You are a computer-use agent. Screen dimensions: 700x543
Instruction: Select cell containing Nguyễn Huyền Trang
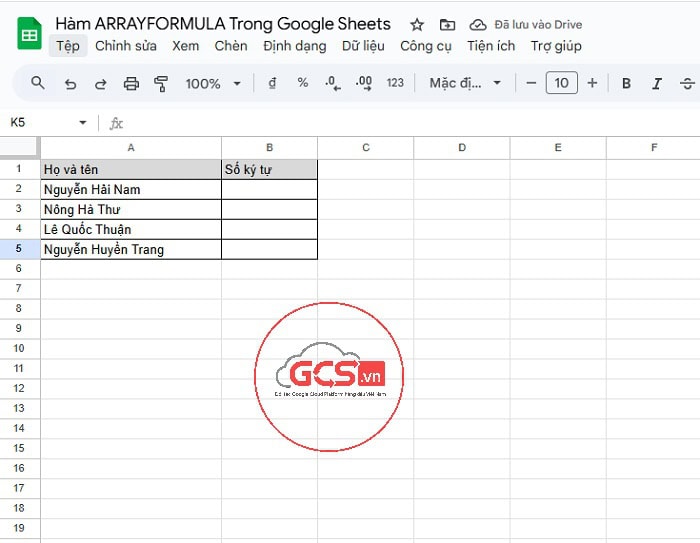130,250
